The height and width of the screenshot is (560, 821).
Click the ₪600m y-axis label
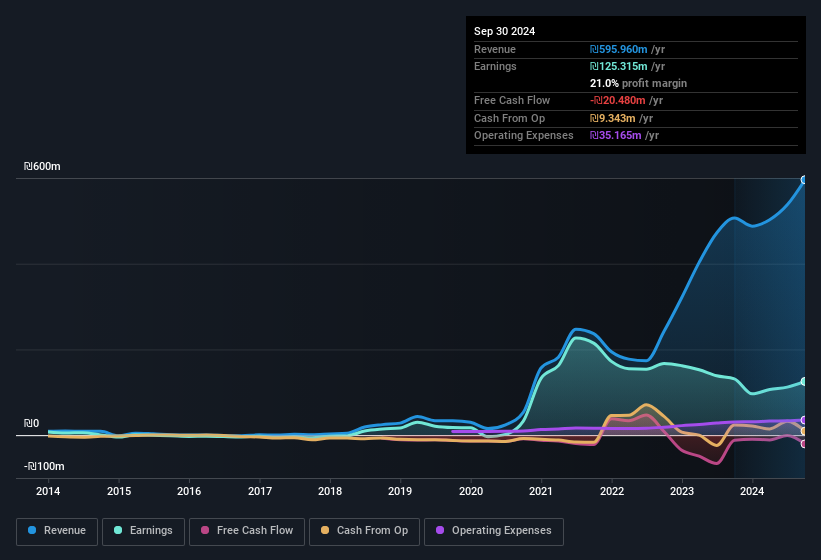(x=42, y=166)
